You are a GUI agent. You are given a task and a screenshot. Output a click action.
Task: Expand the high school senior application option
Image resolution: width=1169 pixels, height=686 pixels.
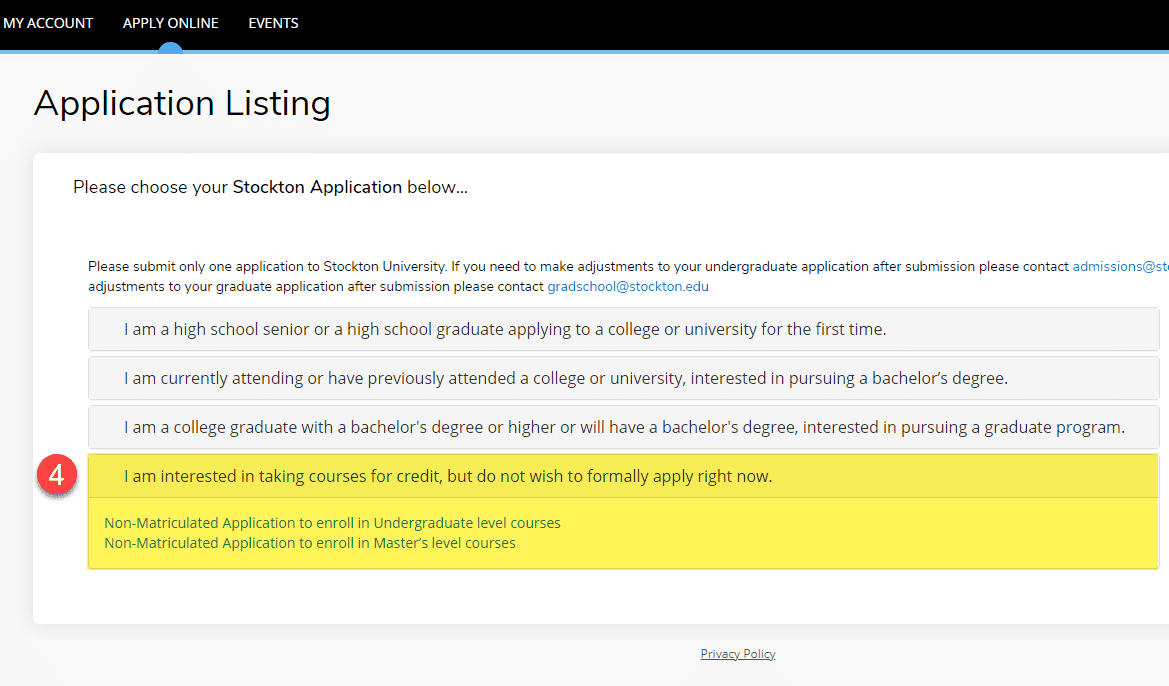tap(623, 329)
